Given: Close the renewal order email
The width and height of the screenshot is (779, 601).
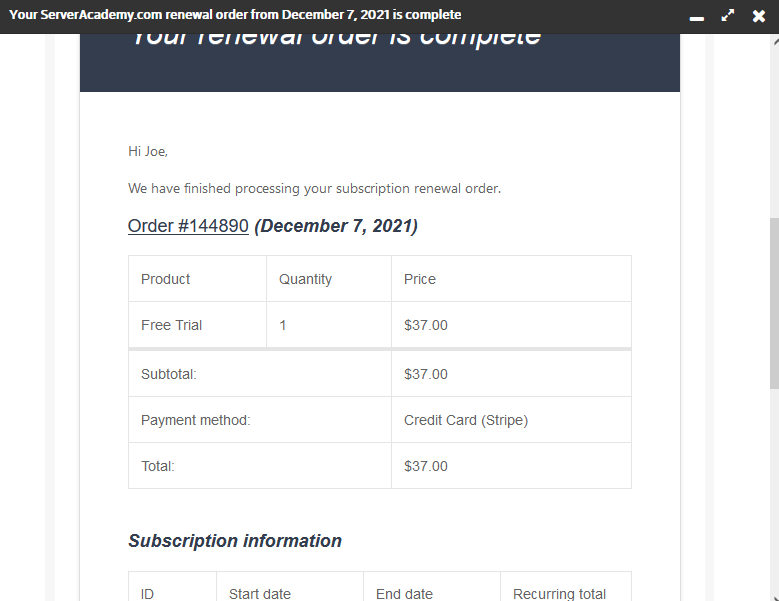Looking at the screenshot, I should pyautogui.click(x=759, y=16).
